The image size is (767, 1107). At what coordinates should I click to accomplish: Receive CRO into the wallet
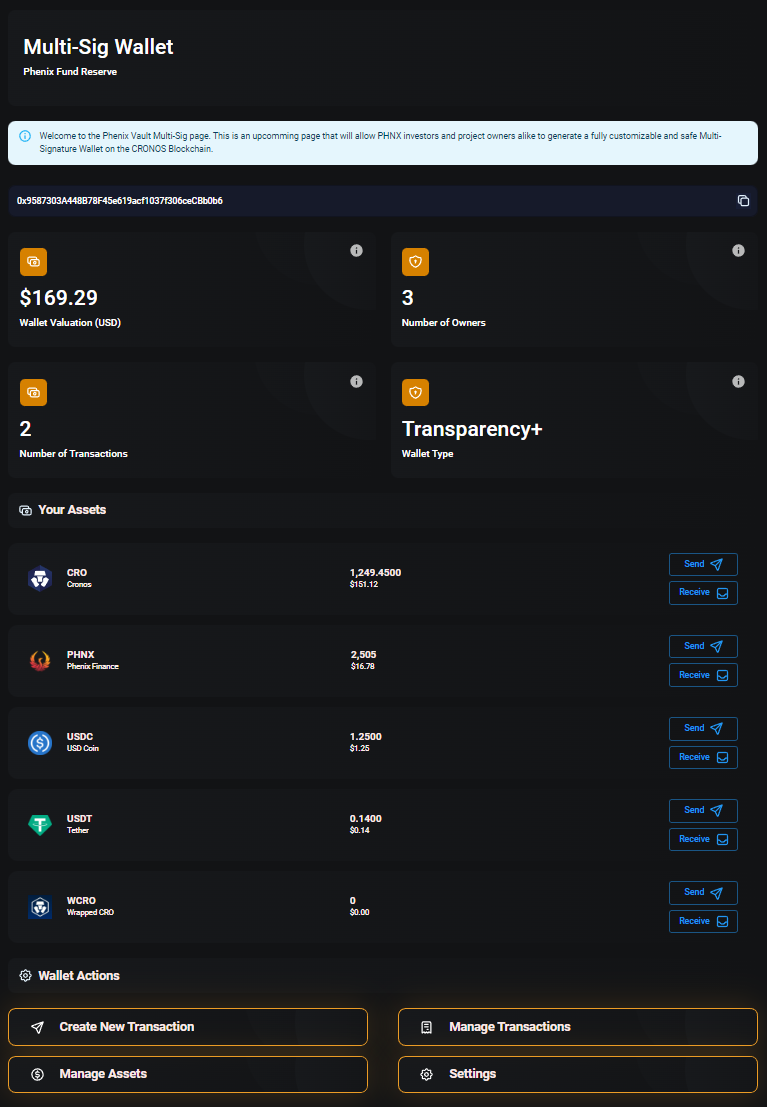(703, 593)
